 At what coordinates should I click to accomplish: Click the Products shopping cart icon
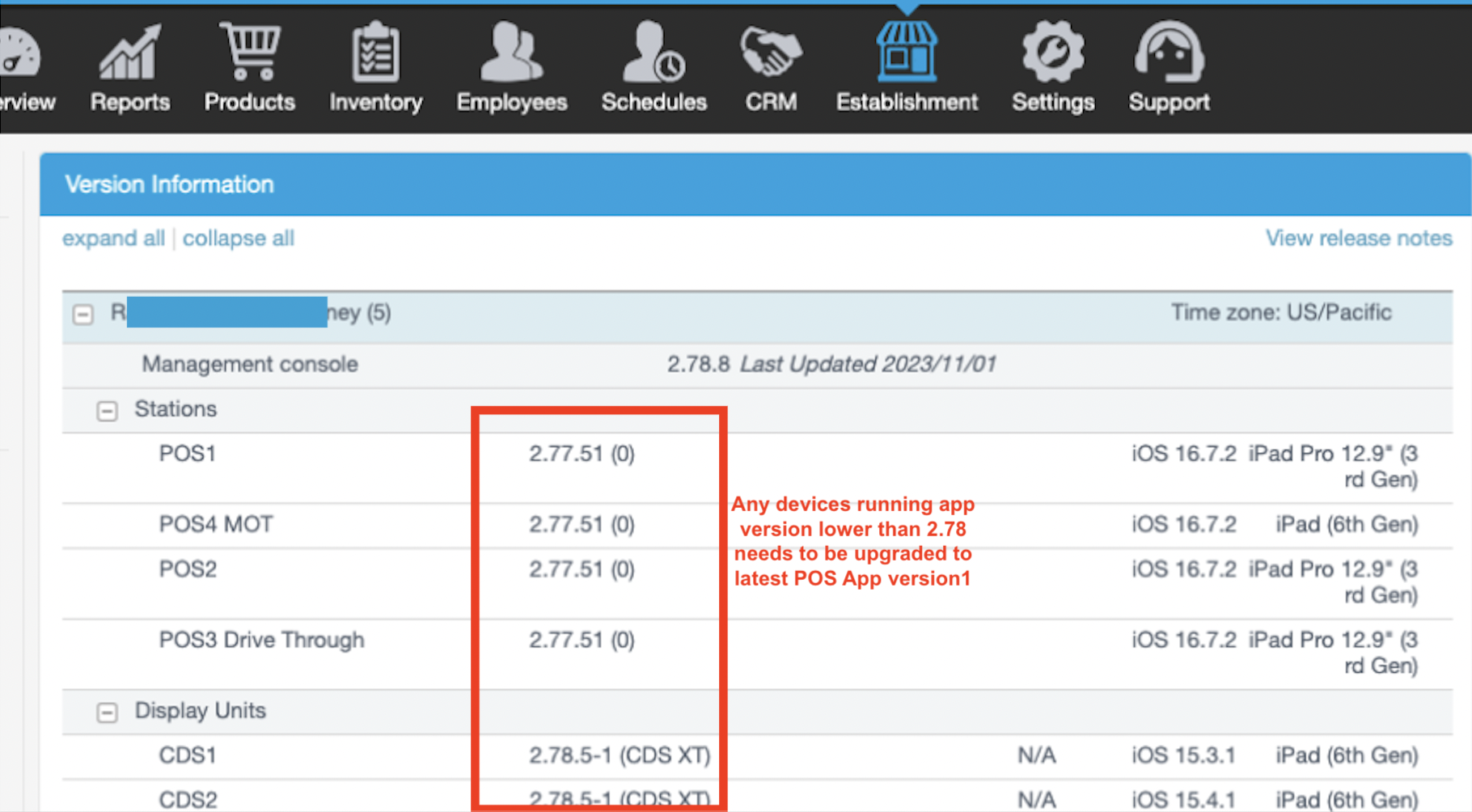[x=249, y=53]
